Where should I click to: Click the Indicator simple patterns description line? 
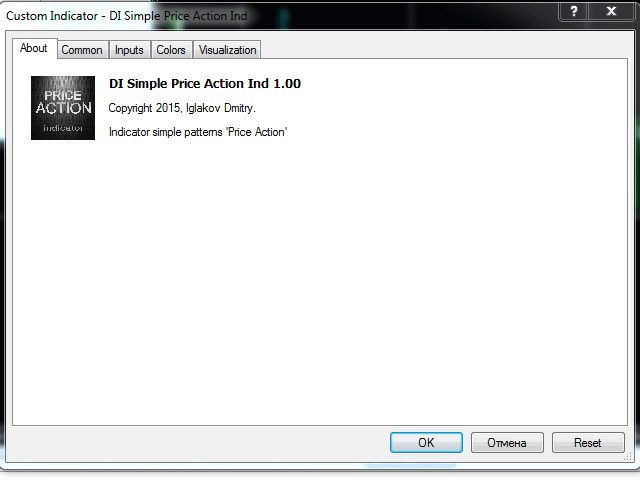pyautogui.click(x=198, y=132)
